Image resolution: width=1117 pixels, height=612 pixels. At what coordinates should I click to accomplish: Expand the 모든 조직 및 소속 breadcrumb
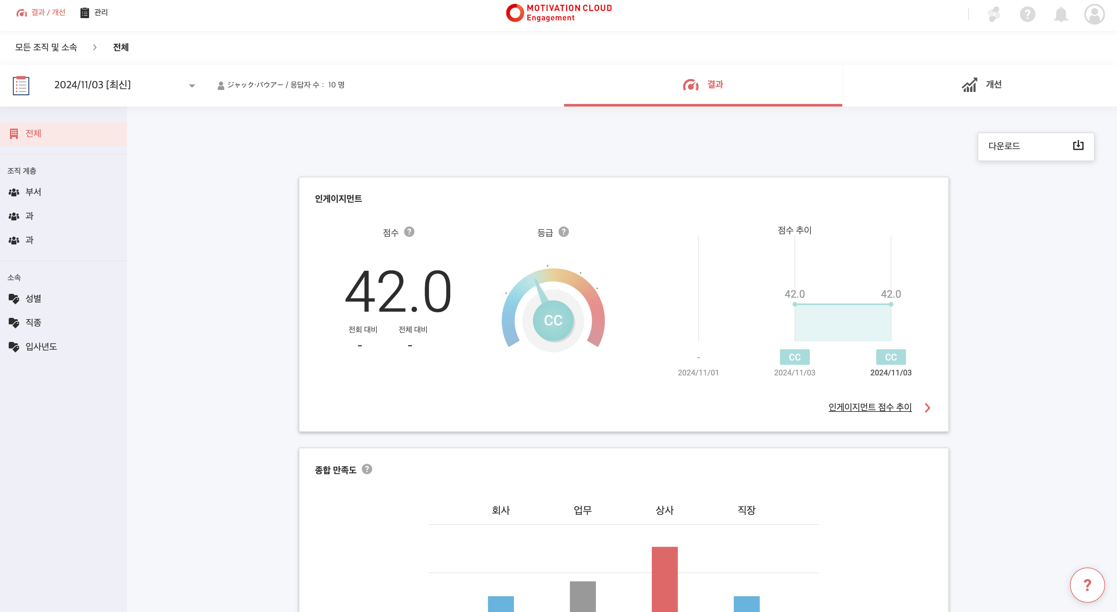click(46, 47)
